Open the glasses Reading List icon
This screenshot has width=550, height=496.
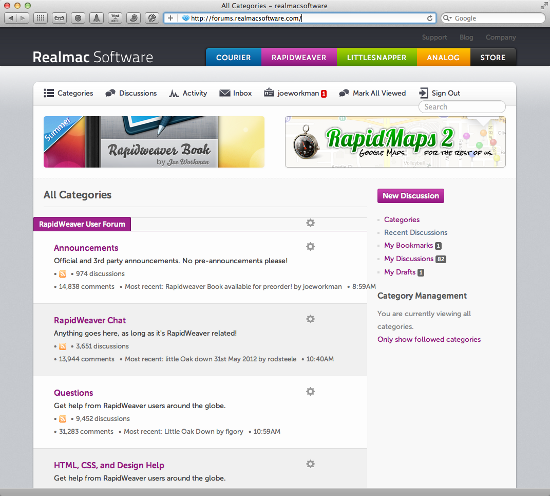[x=59, y=18]
